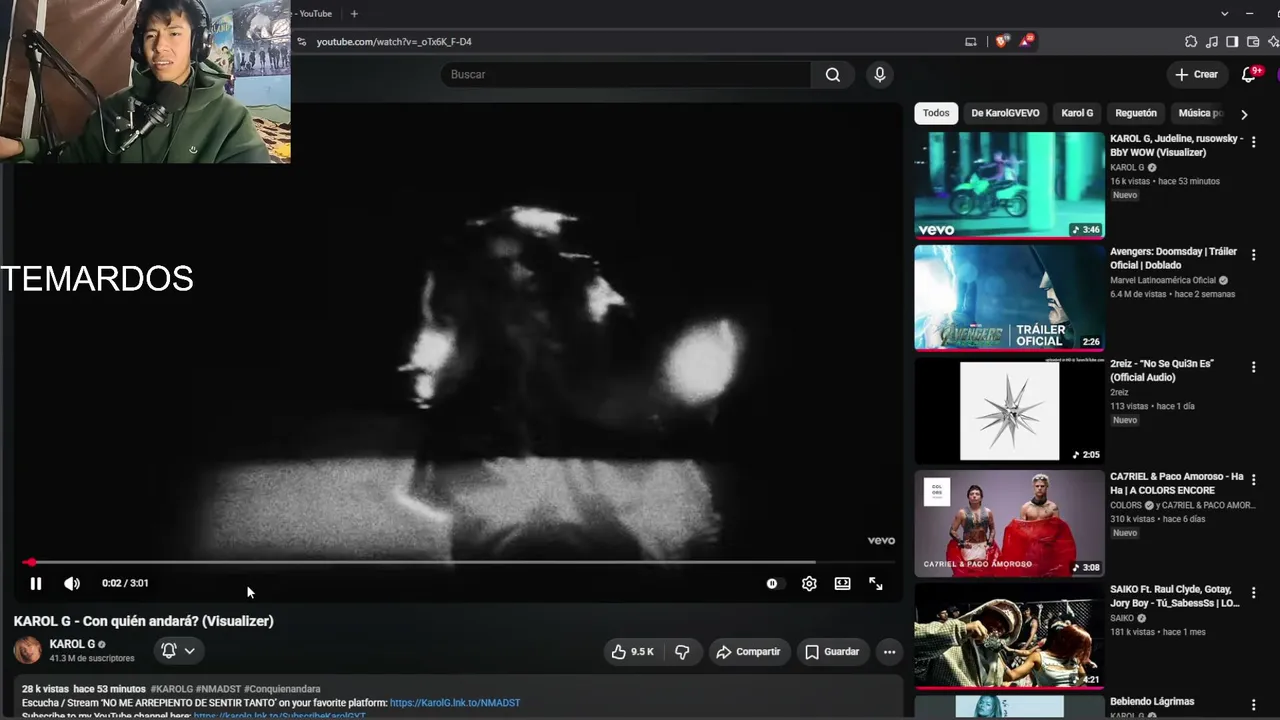Open the BbY WOW Visualizer video thumbnail
The image size is (1280, 720).
[1009, 185]
